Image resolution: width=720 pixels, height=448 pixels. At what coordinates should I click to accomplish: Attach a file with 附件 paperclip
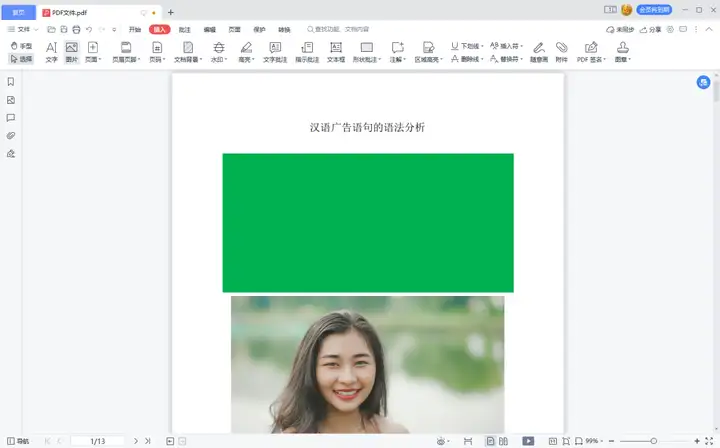coord(562,52)
